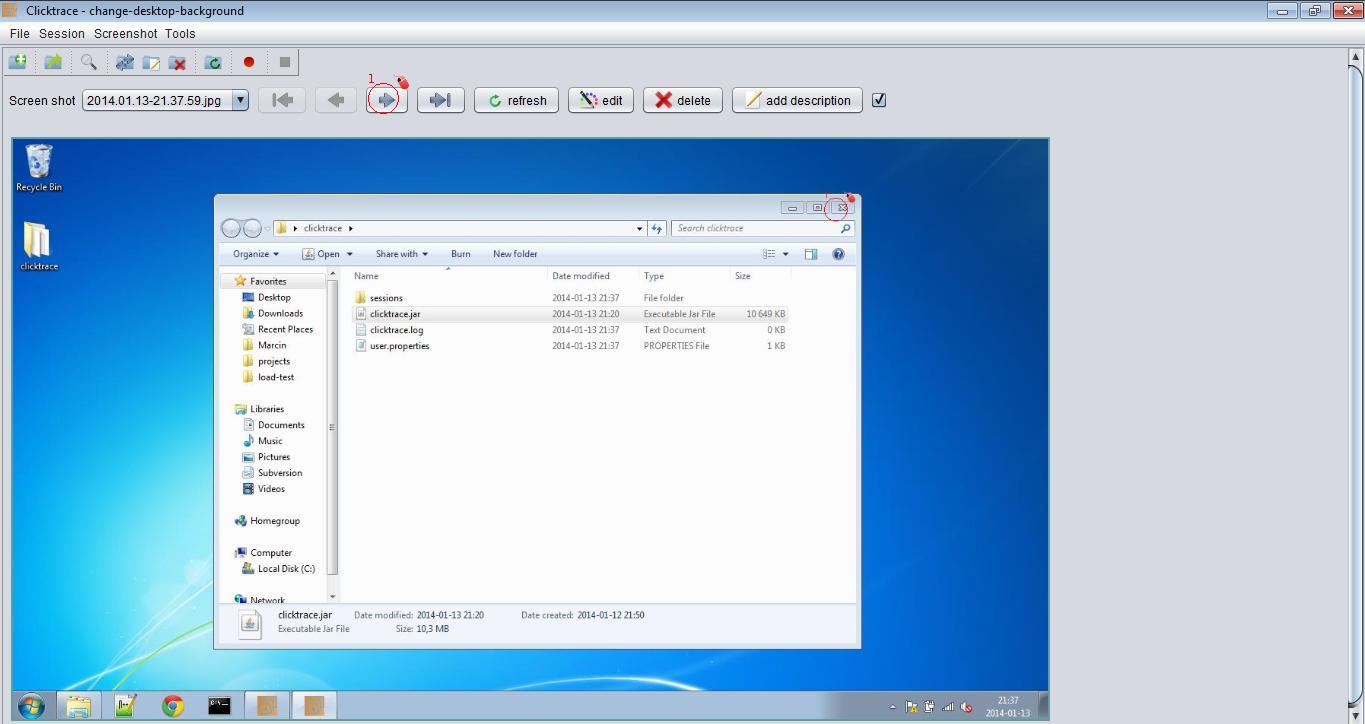Click the Start button in captured taskbar
The image size is (1365, 724).
tap(31, 707)
